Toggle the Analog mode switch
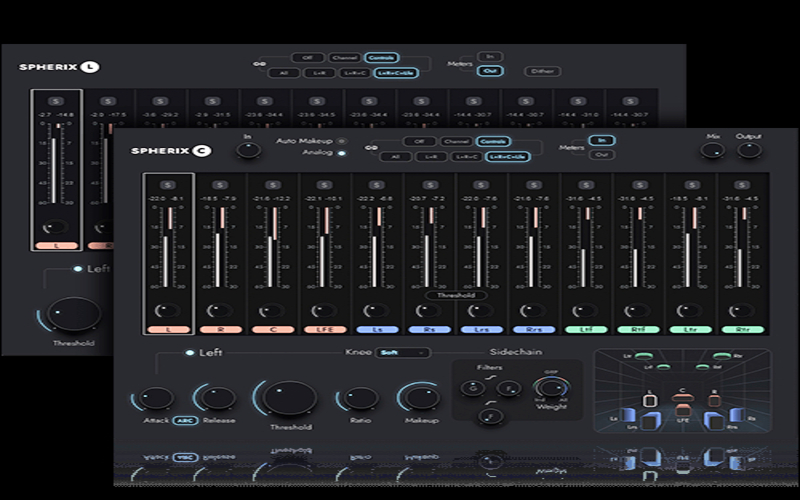800x500 pixels. click(x=342, y=153)
